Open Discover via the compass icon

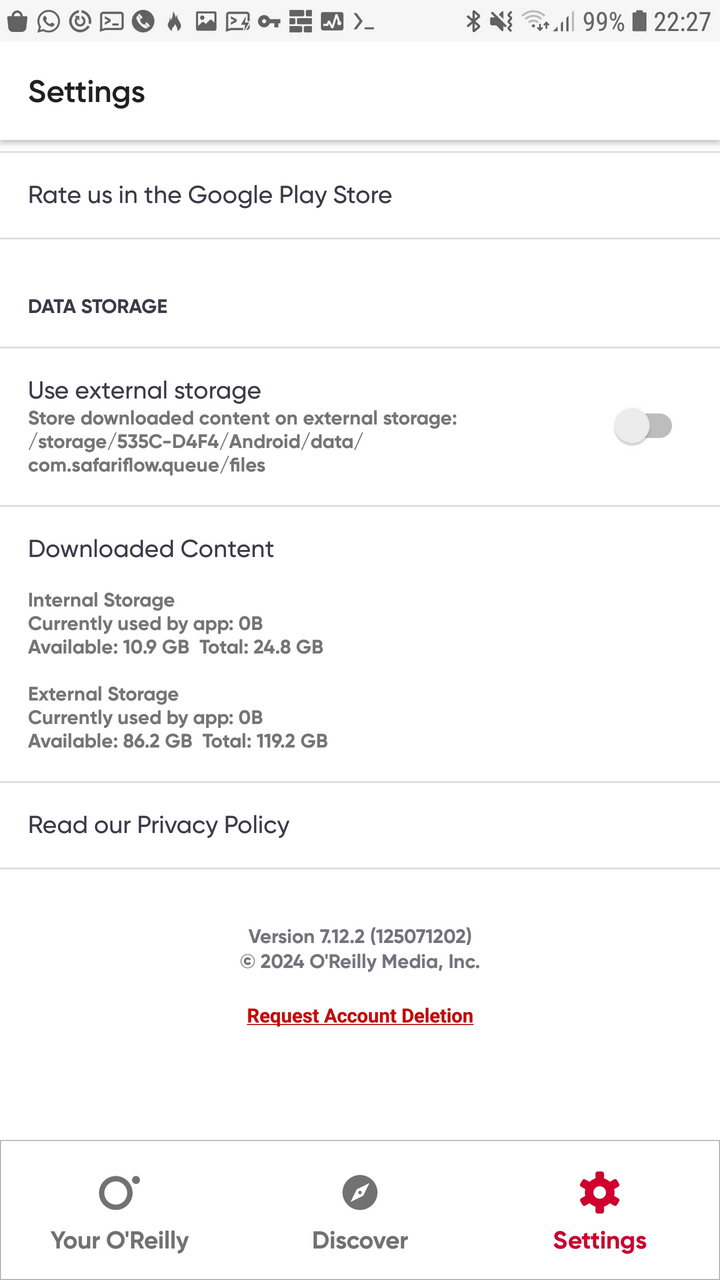click(360, 1192)
